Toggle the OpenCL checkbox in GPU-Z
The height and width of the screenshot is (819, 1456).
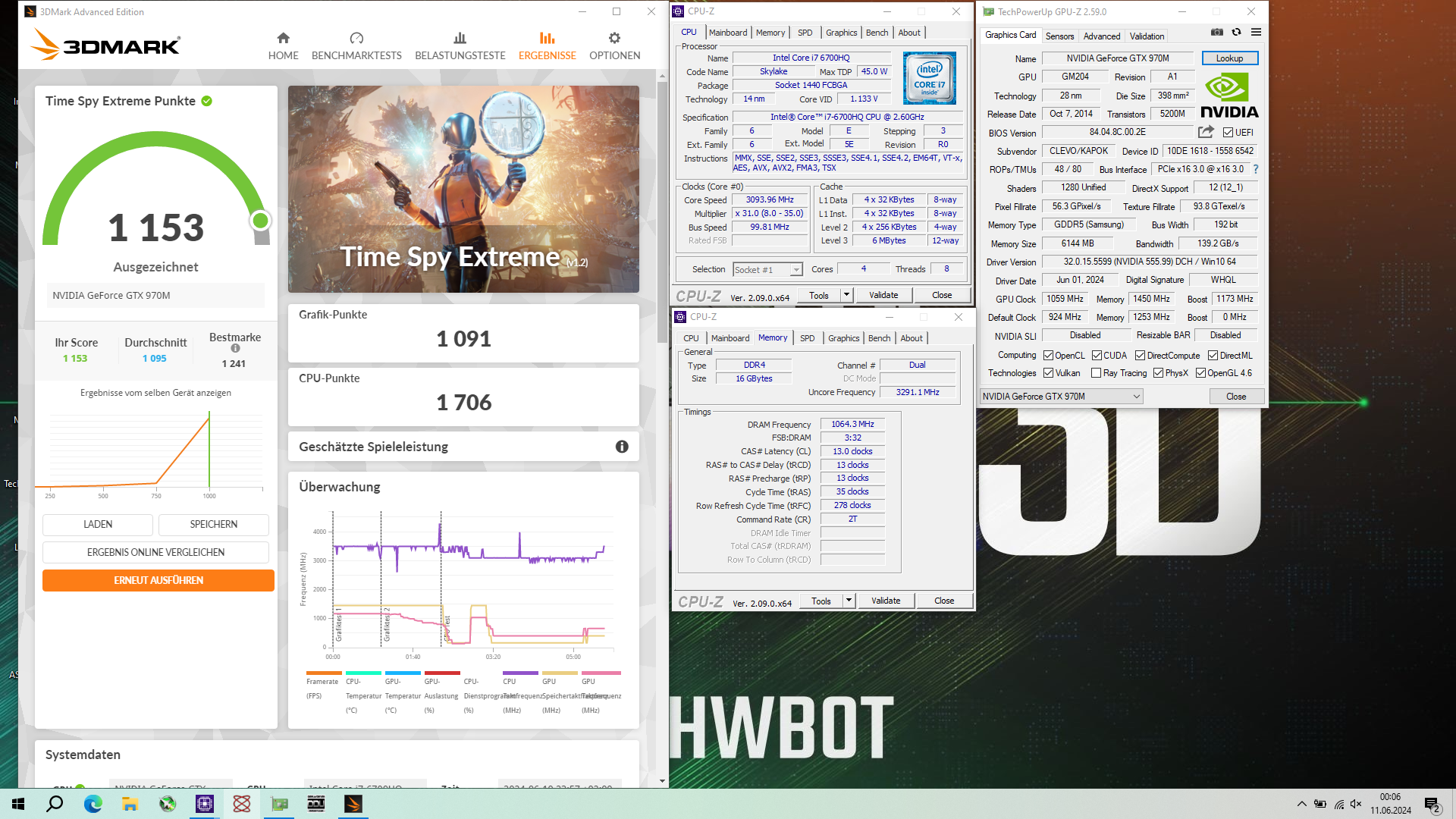coord(1048,356)
